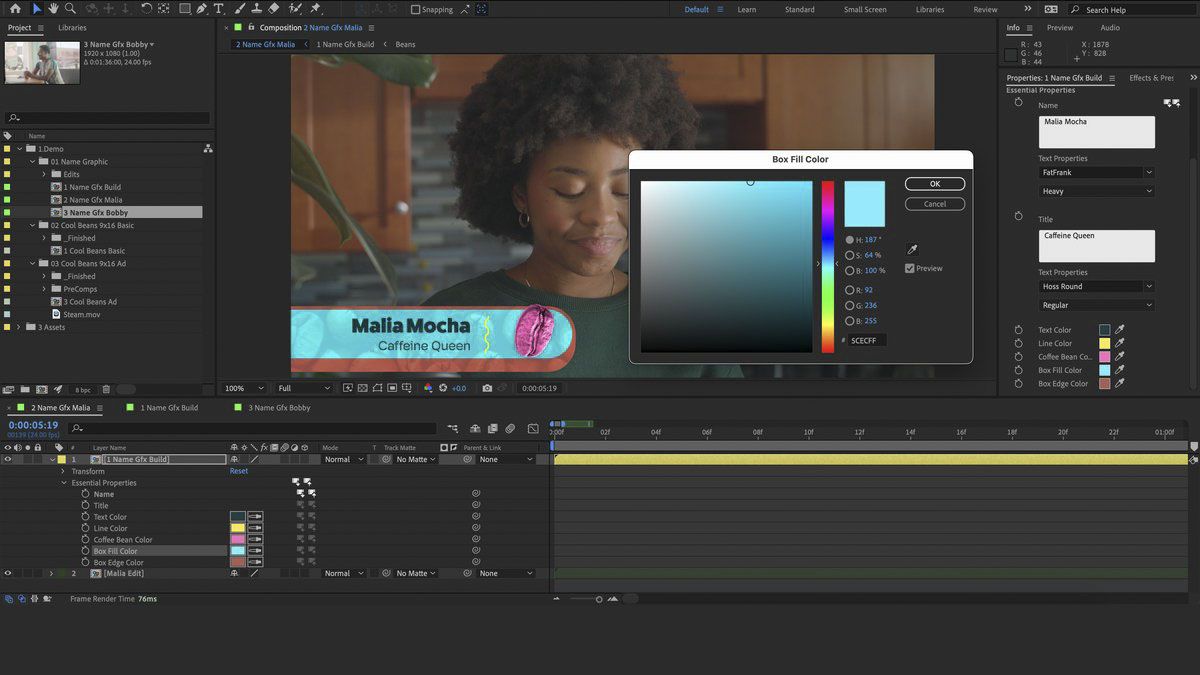Take a snapshot with the camera icon
The height and width of the screenshot is (675, 1200).
point(487,388)
